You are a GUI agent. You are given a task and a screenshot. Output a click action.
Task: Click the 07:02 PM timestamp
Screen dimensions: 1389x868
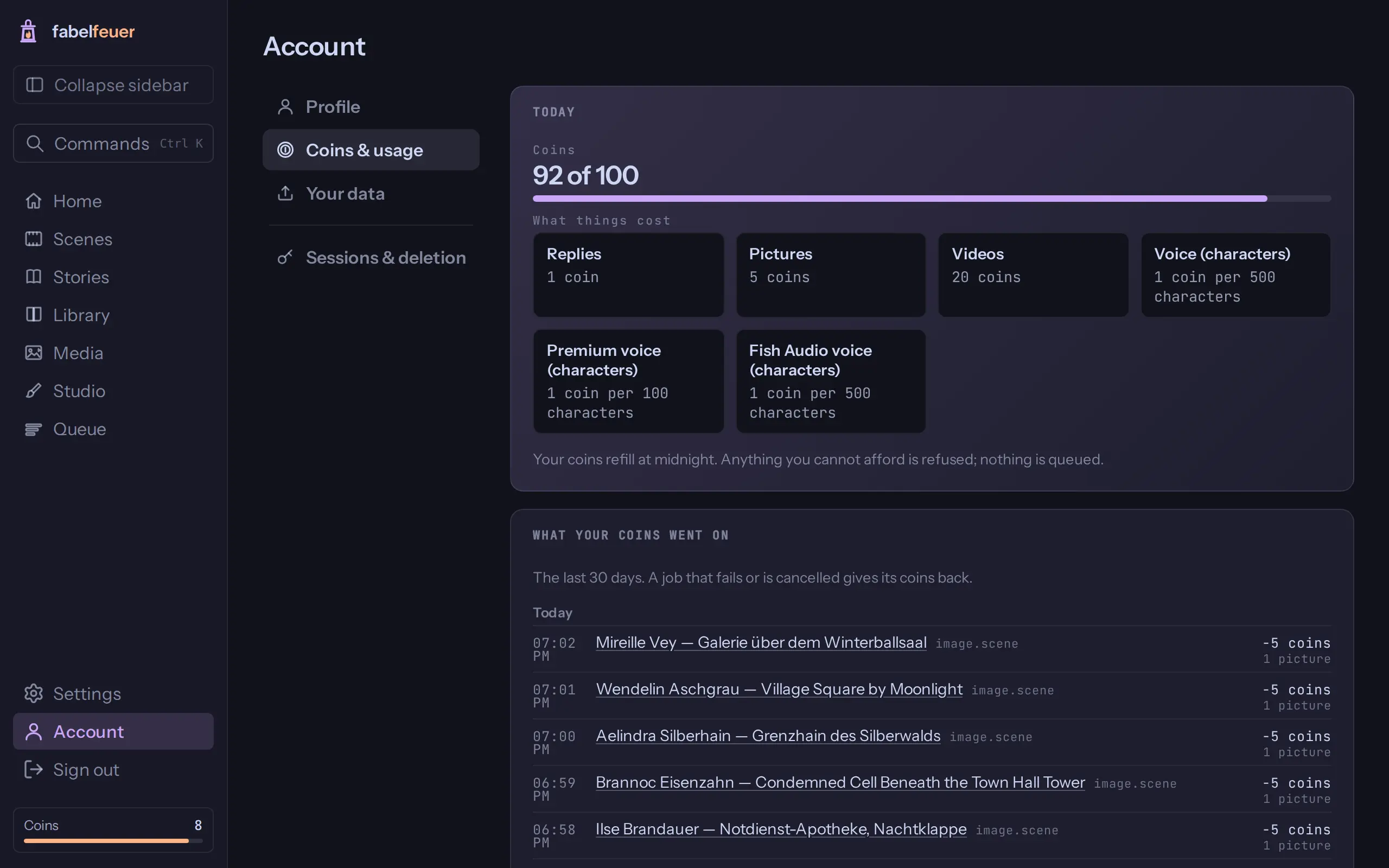(554, 649)
